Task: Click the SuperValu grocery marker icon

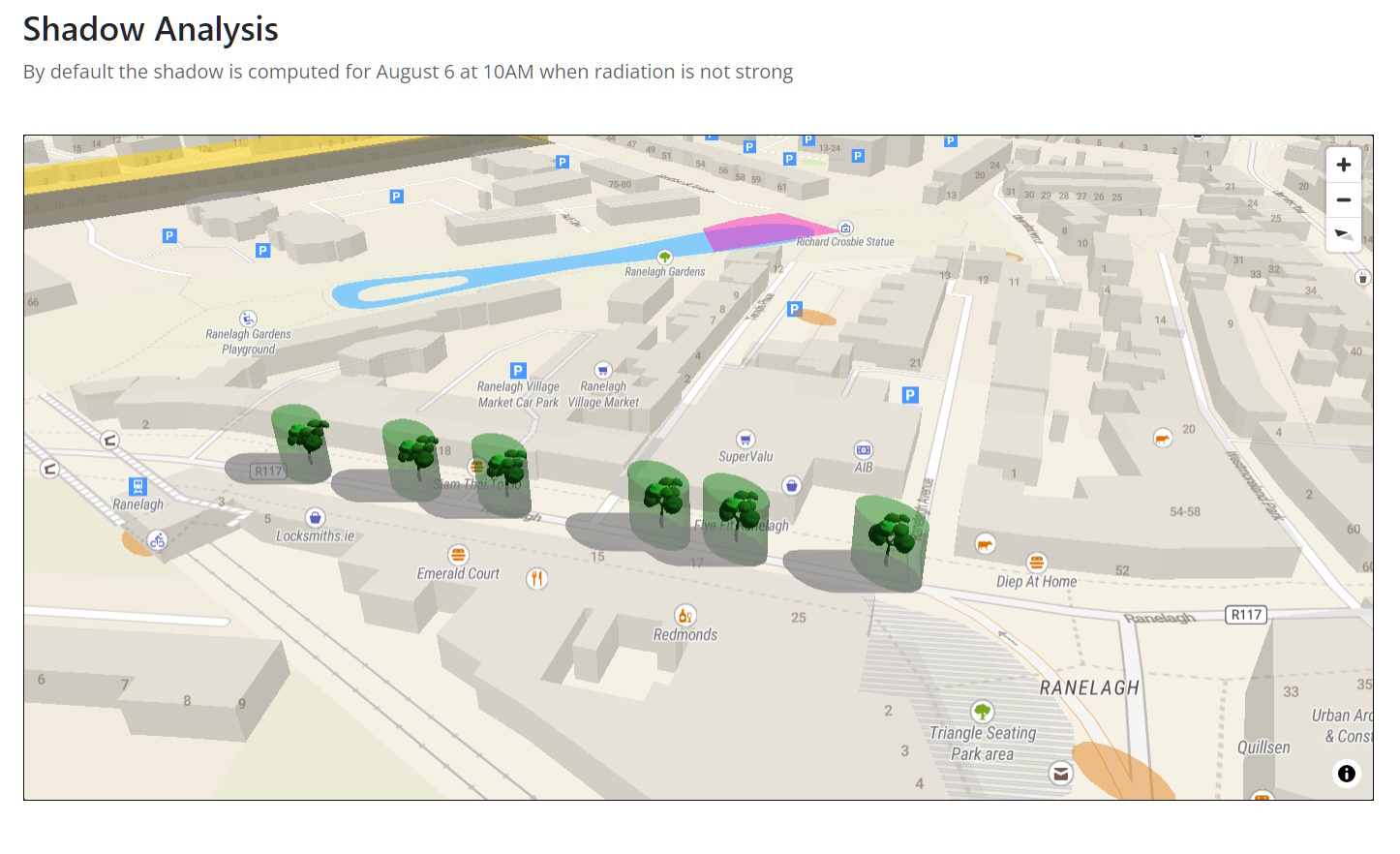Action: (x=745, y=439)
